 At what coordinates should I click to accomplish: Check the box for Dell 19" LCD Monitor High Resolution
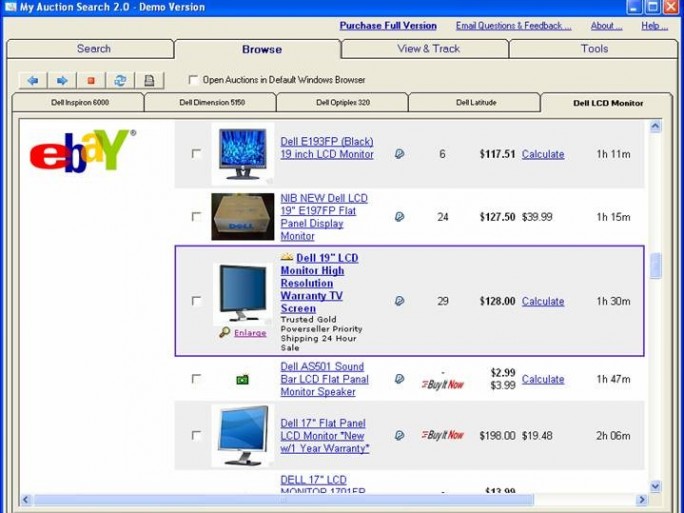click(x=196, y=301)
